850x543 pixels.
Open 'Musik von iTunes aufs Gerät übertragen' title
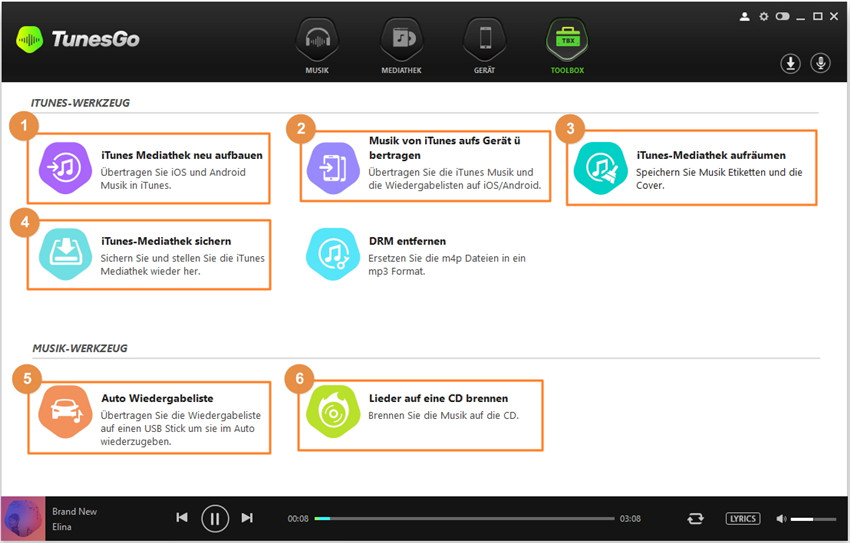click(445, 148)
